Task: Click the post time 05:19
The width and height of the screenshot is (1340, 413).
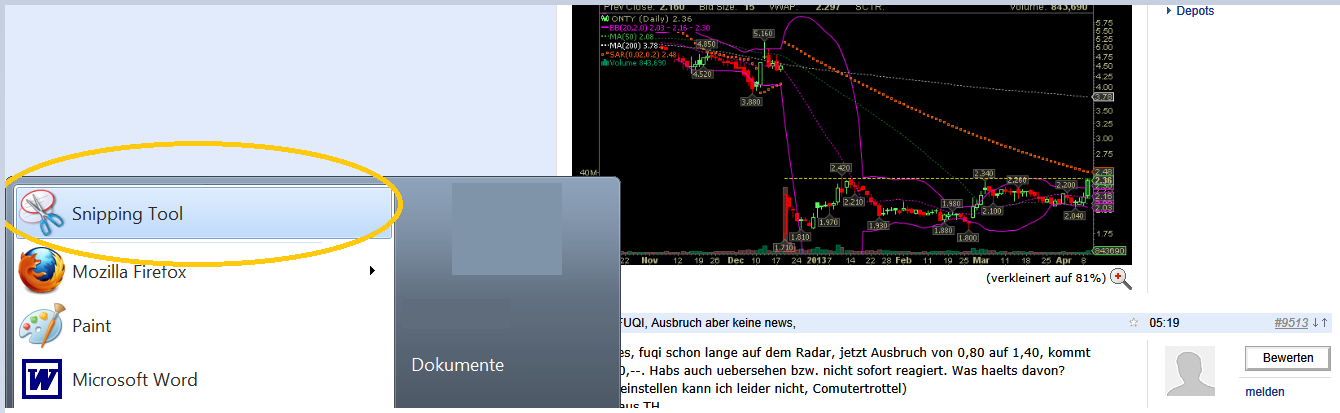Action: tap(1163, 322)
